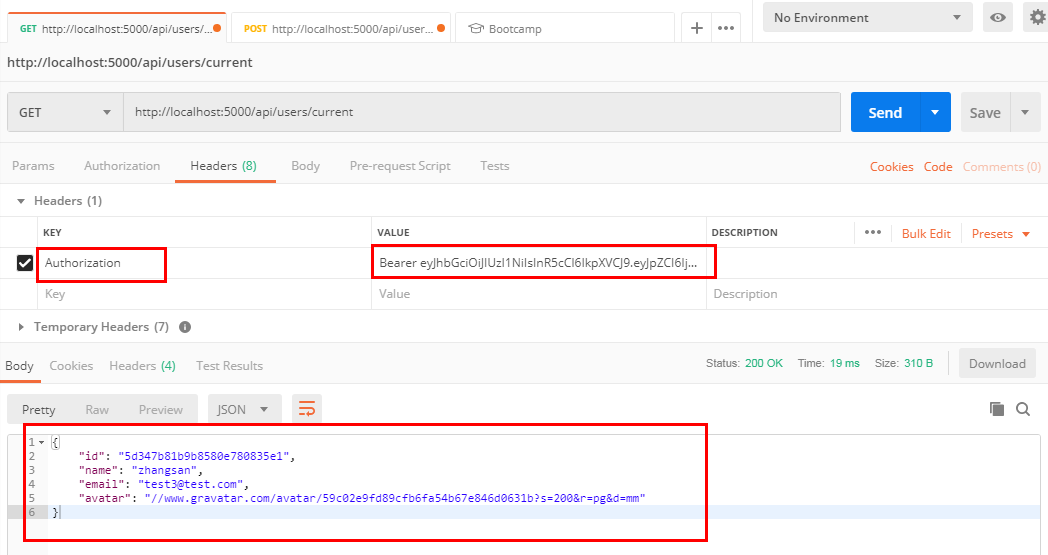Open the Presets dropdown
The image size is (1048, 555).
coord(1000,233)
